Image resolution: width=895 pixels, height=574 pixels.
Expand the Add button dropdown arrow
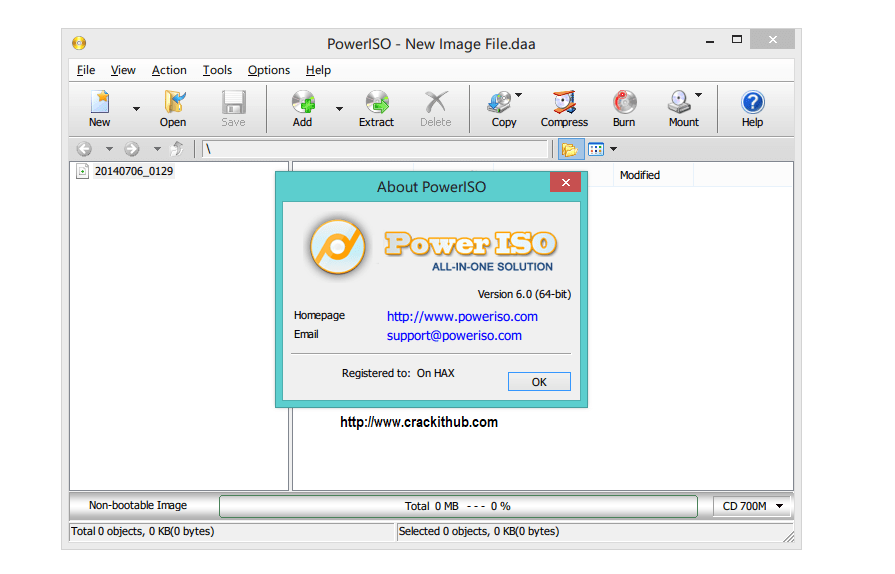339,108
